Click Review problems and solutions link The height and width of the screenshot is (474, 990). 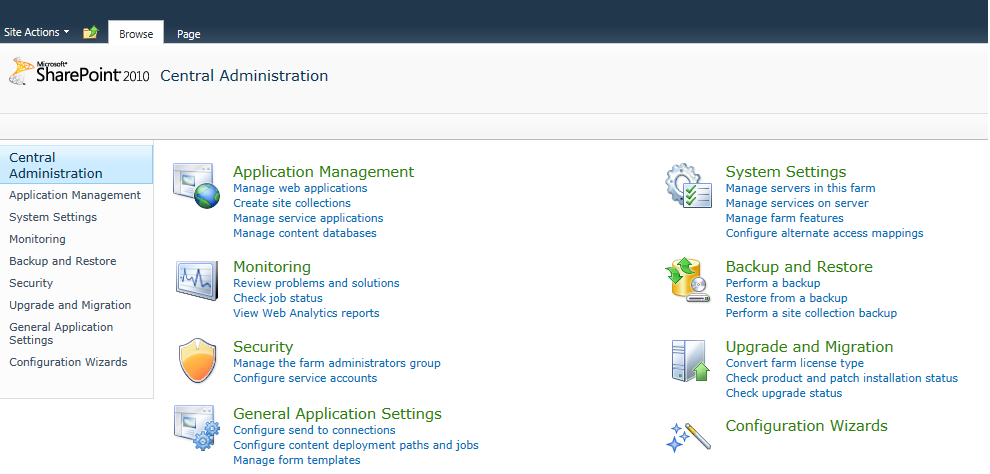click(316, 283)
